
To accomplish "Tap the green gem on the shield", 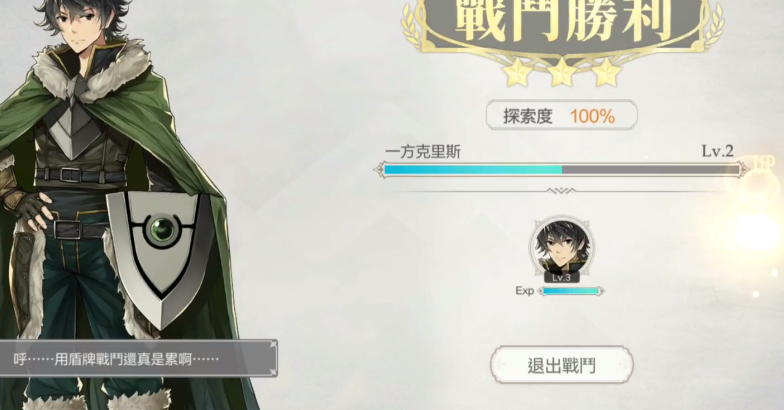I will [162, 230].
